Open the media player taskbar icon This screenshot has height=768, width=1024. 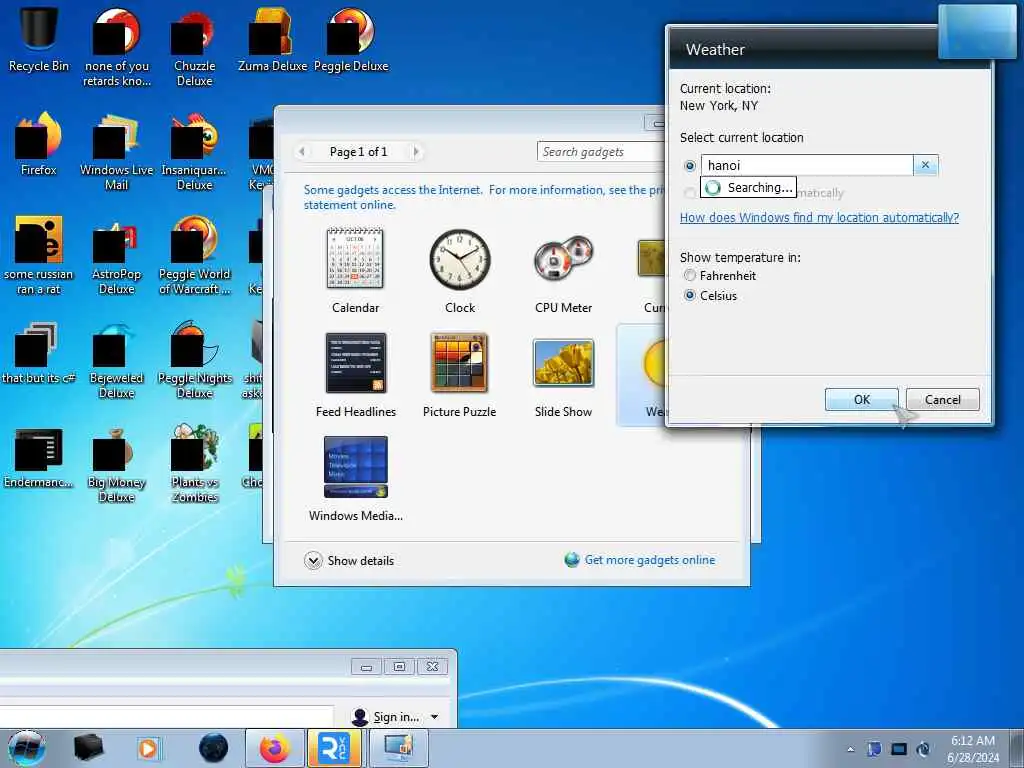click(148, 748)
